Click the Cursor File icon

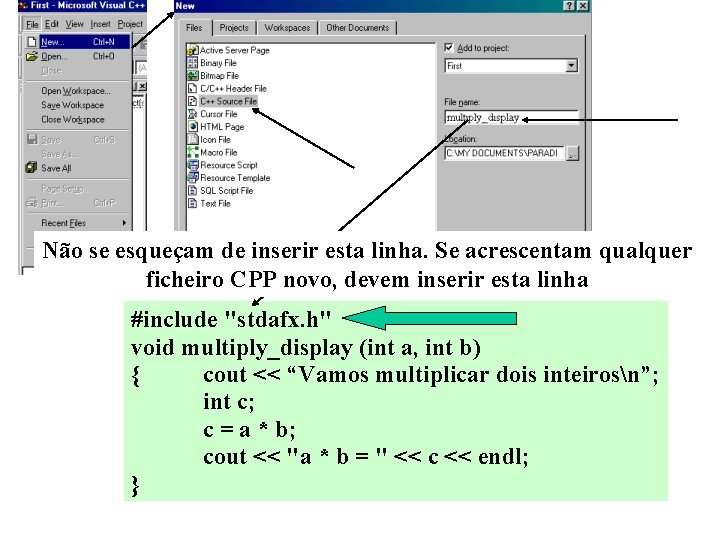[x=193, y=114]
